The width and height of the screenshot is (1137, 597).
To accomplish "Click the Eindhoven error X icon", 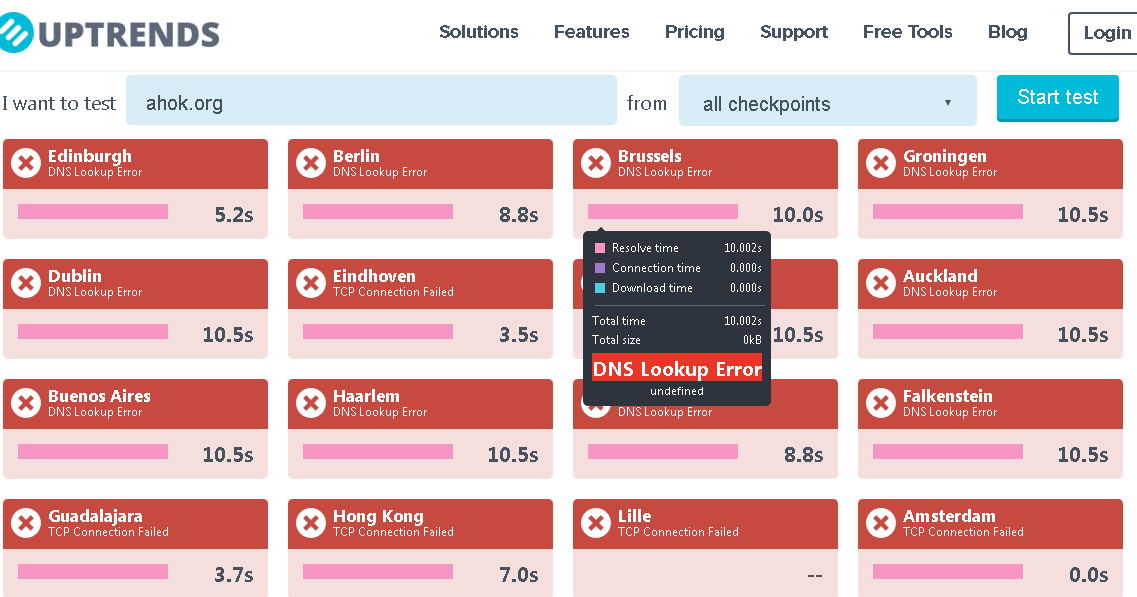I will [310, 283].
